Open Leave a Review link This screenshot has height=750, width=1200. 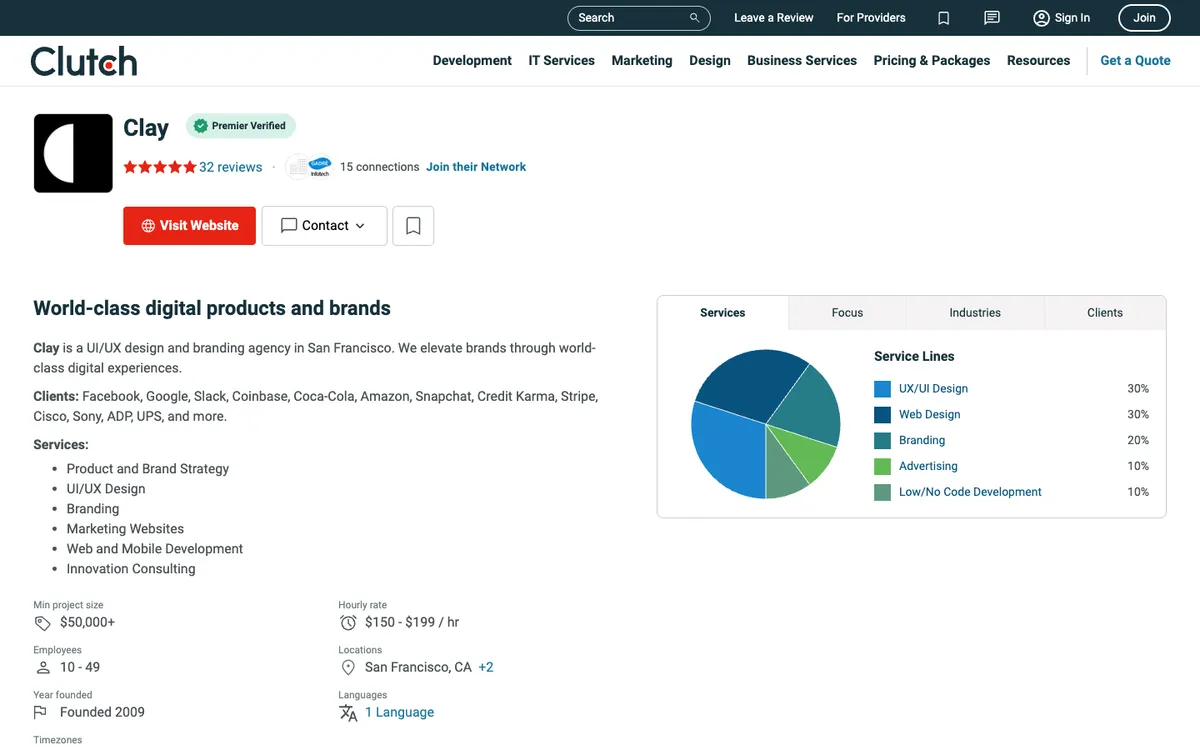[774, 18]
